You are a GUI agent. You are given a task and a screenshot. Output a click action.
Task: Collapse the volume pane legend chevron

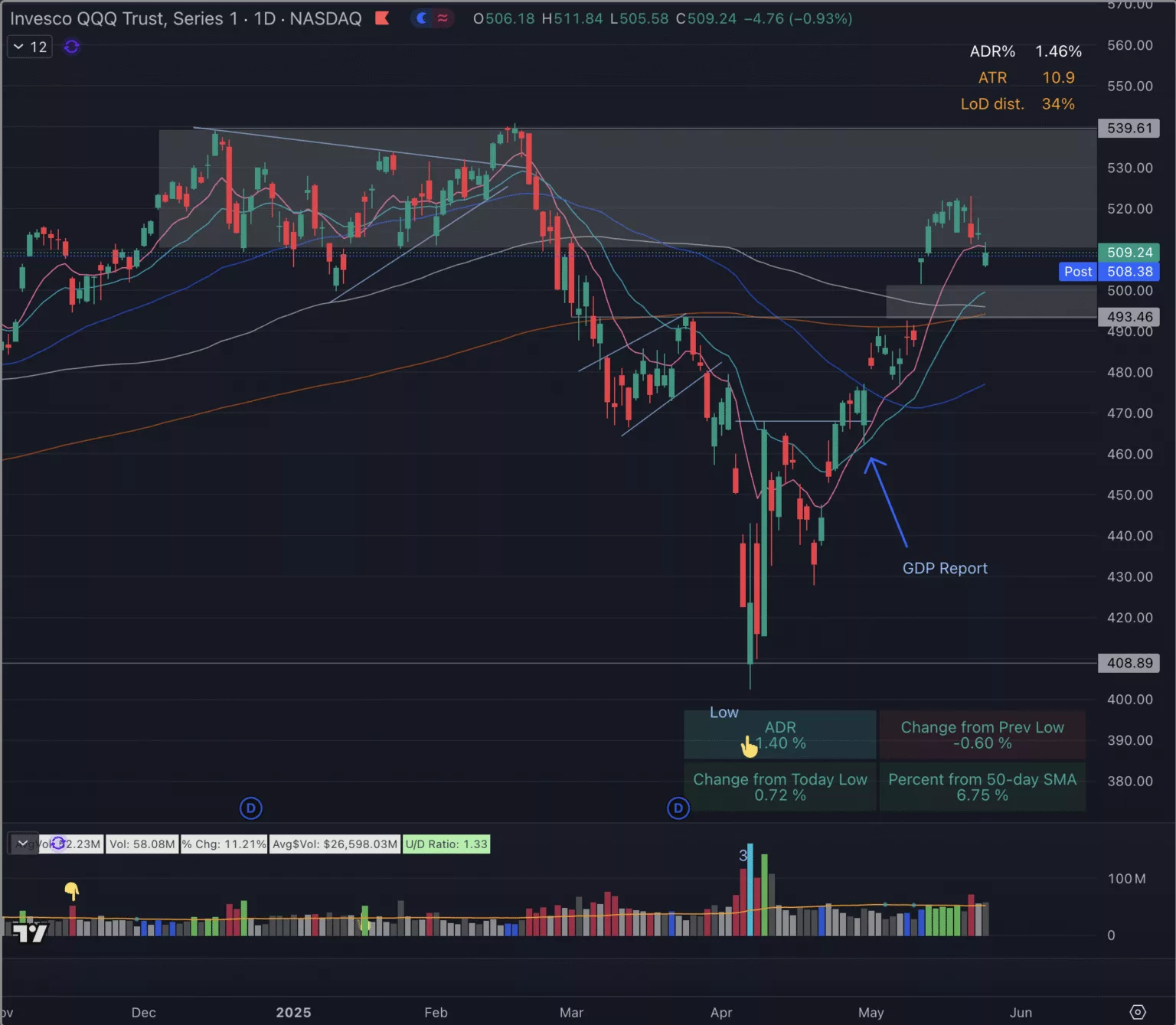[x=23, y=844]
